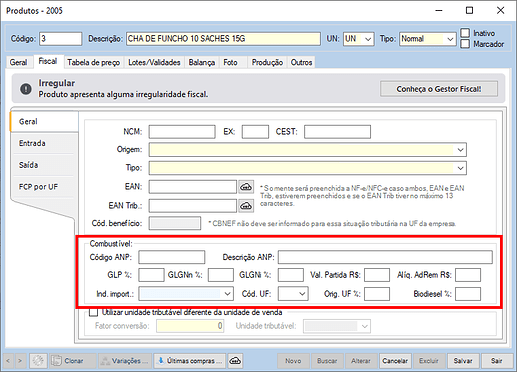Select the Entrada side section
The width and height of the screenshot is (517, 372).
click(43, 143)
